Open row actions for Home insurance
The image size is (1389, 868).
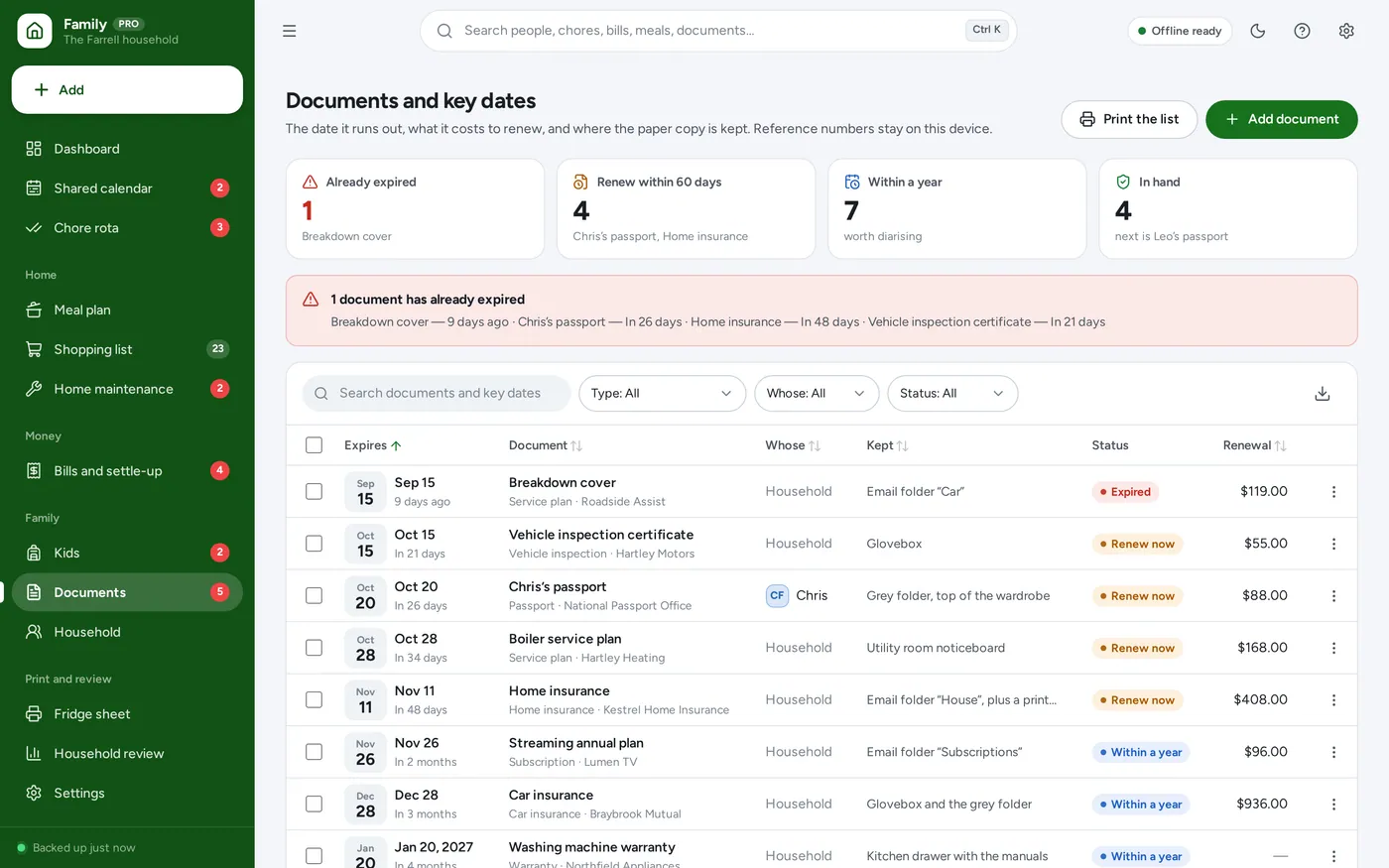[x=1333, y=700]
